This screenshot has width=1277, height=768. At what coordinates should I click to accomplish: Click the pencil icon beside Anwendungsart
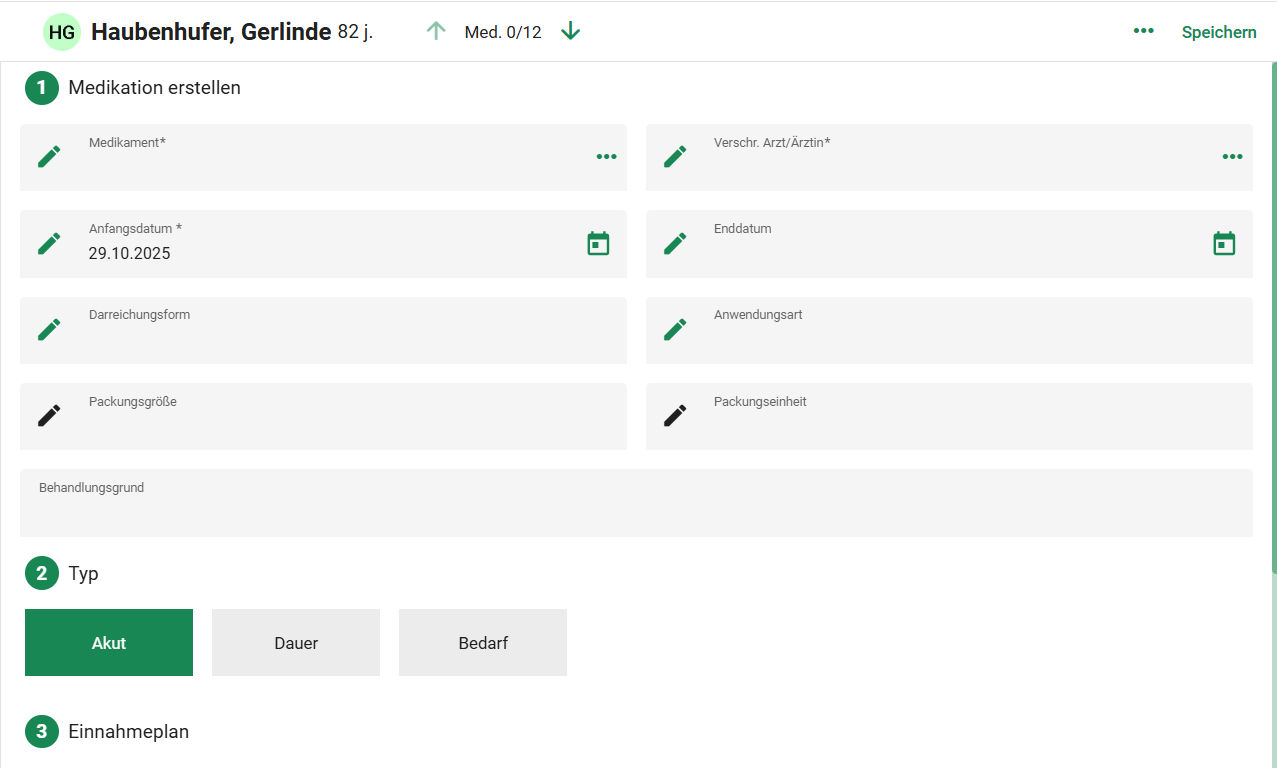675,329
